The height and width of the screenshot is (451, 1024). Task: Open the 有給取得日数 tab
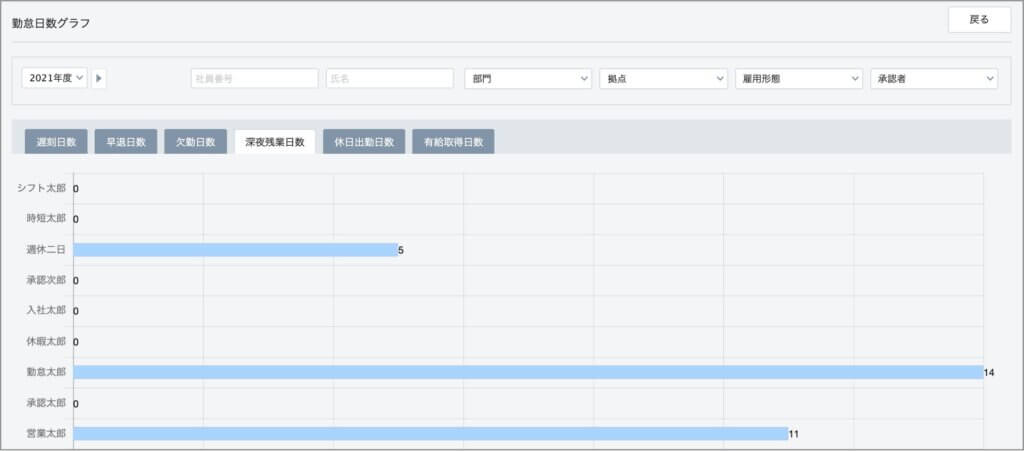(x=453, y=142)
